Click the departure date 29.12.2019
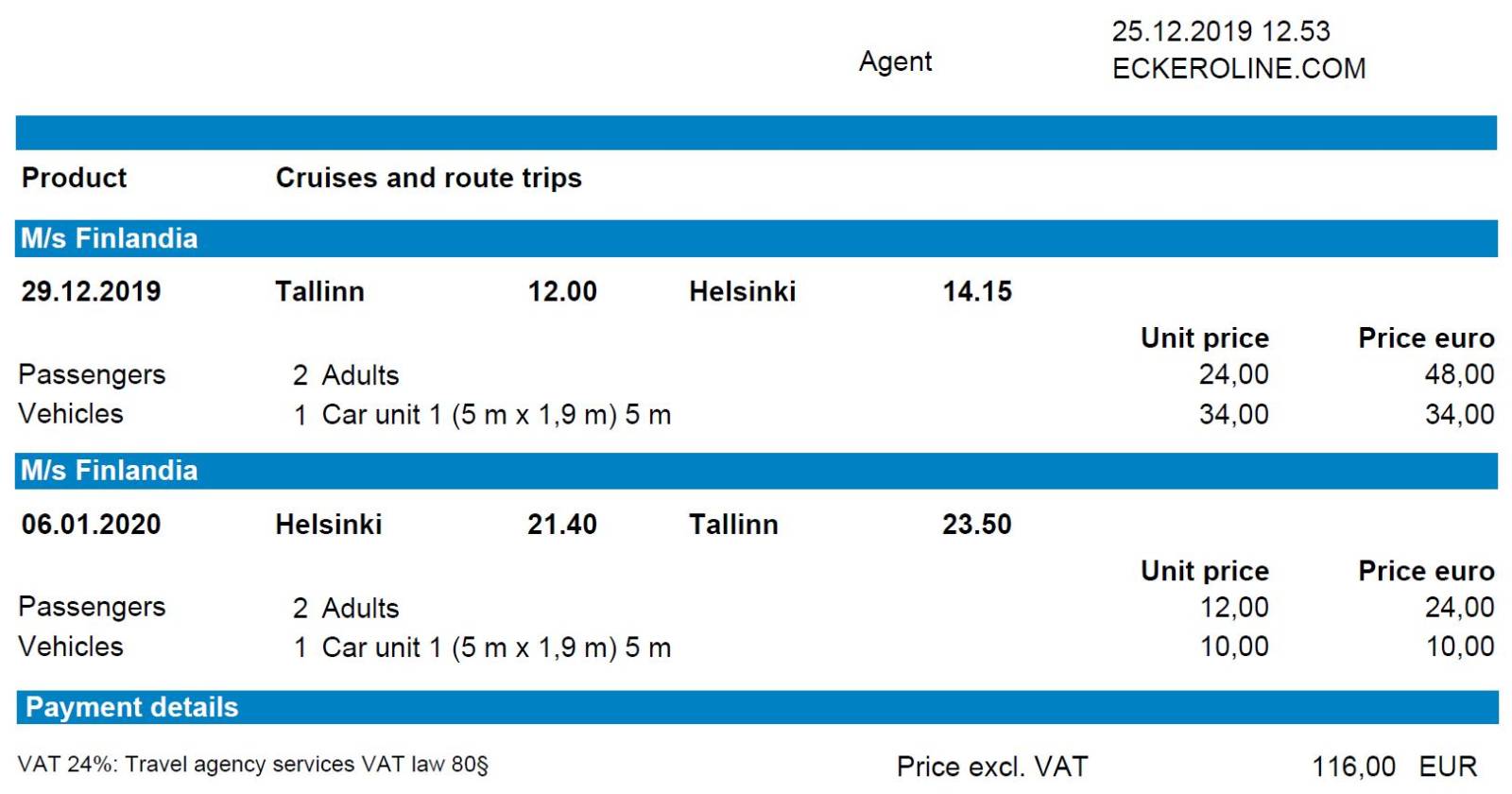1512x794 pixels. coord(91,291)
